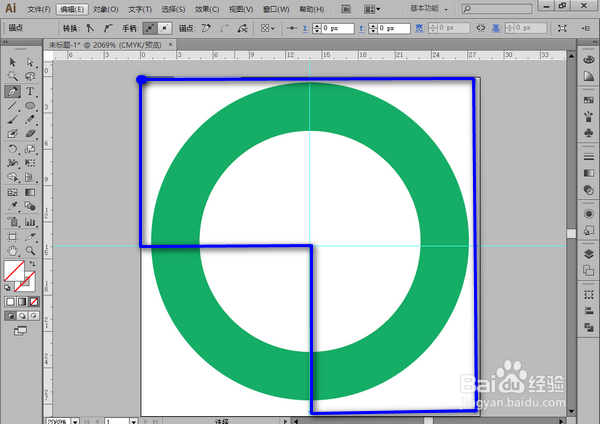Open the control bar panel menu
Viewport: 600px width, 424px height.
coord(585,28)
